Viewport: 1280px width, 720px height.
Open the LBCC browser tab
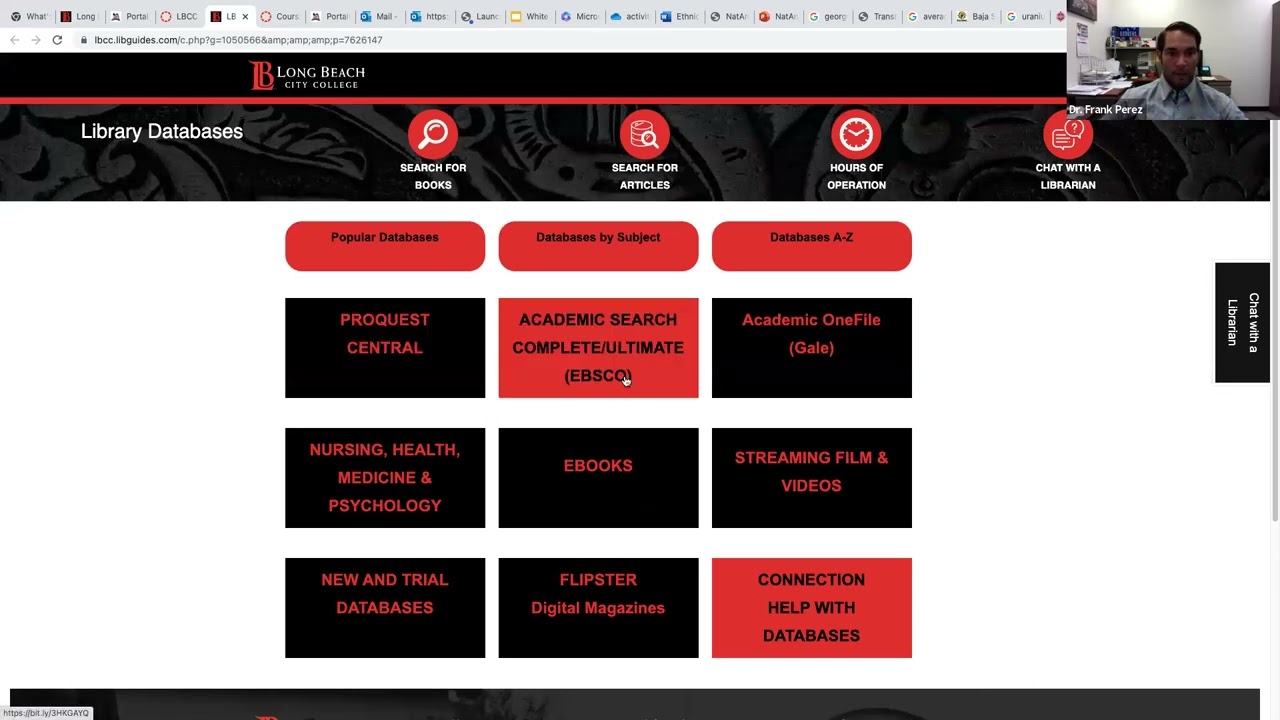(179, 16)
